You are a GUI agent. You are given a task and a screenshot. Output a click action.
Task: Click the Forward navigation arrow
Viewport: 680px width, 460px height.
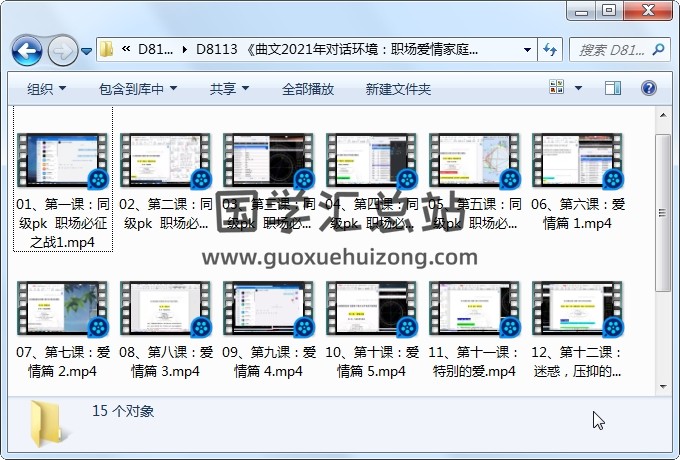click(62, 49)
